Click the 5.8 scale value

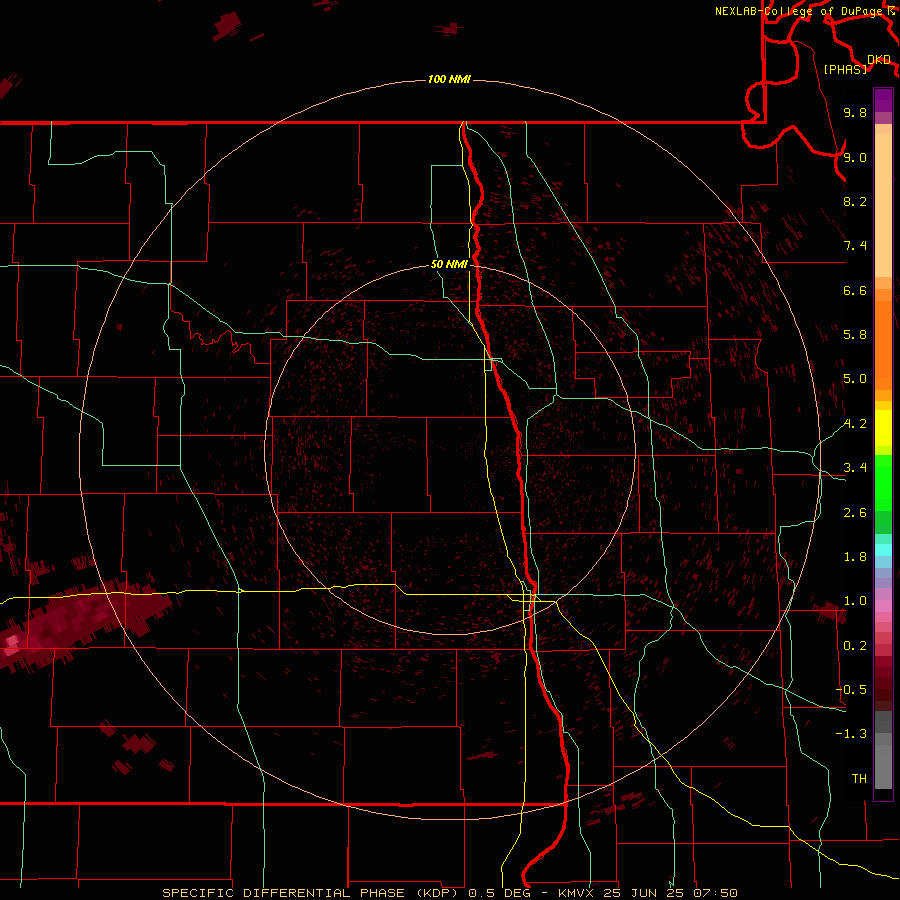click(855, 335)
